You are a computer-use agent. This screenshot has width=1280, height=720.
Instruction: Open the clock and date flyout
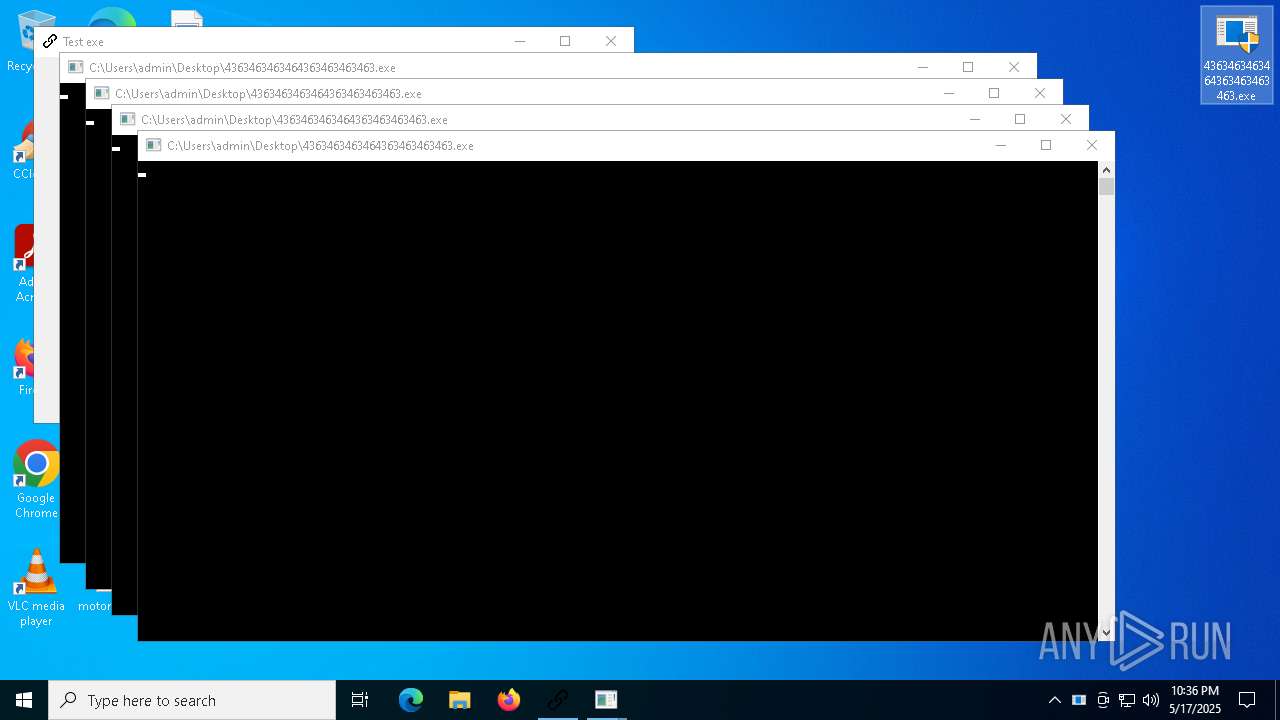click(x=1195, y=700)
